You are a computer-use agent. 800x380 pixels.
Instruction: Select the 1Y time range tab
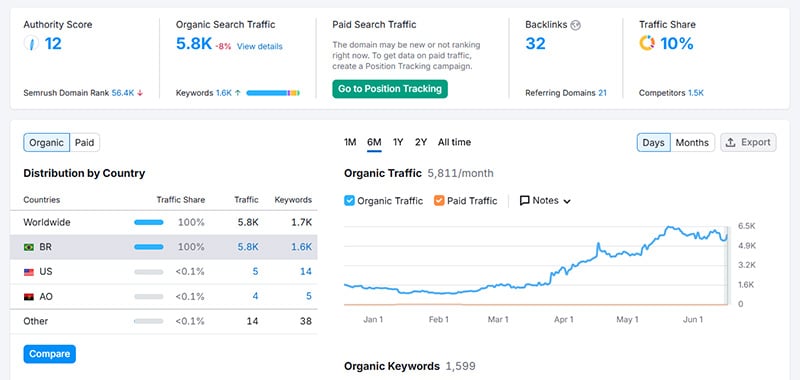[398, 142]
